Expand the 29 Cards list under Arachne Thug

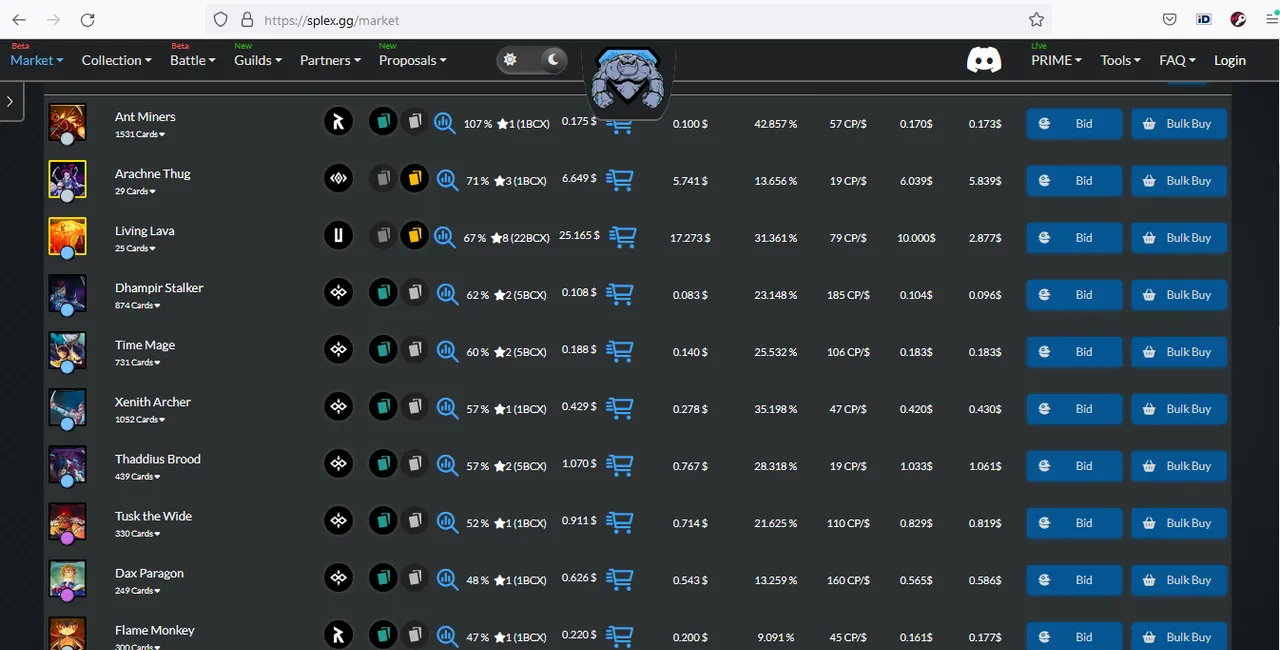click(x=134, y=191)
